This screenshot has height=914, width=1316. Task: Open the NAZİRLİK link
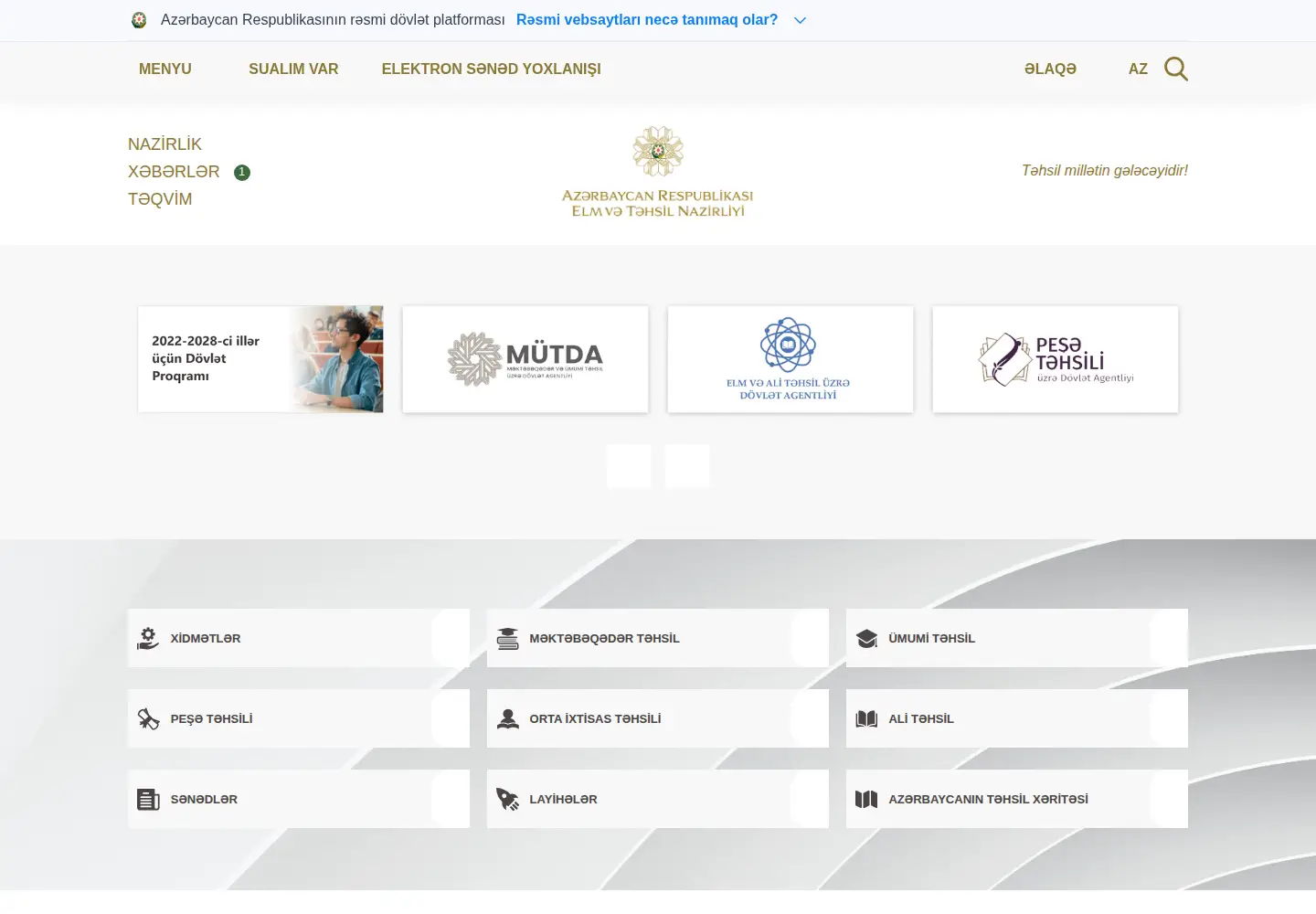pyautogui.click(x=164, y=144)
